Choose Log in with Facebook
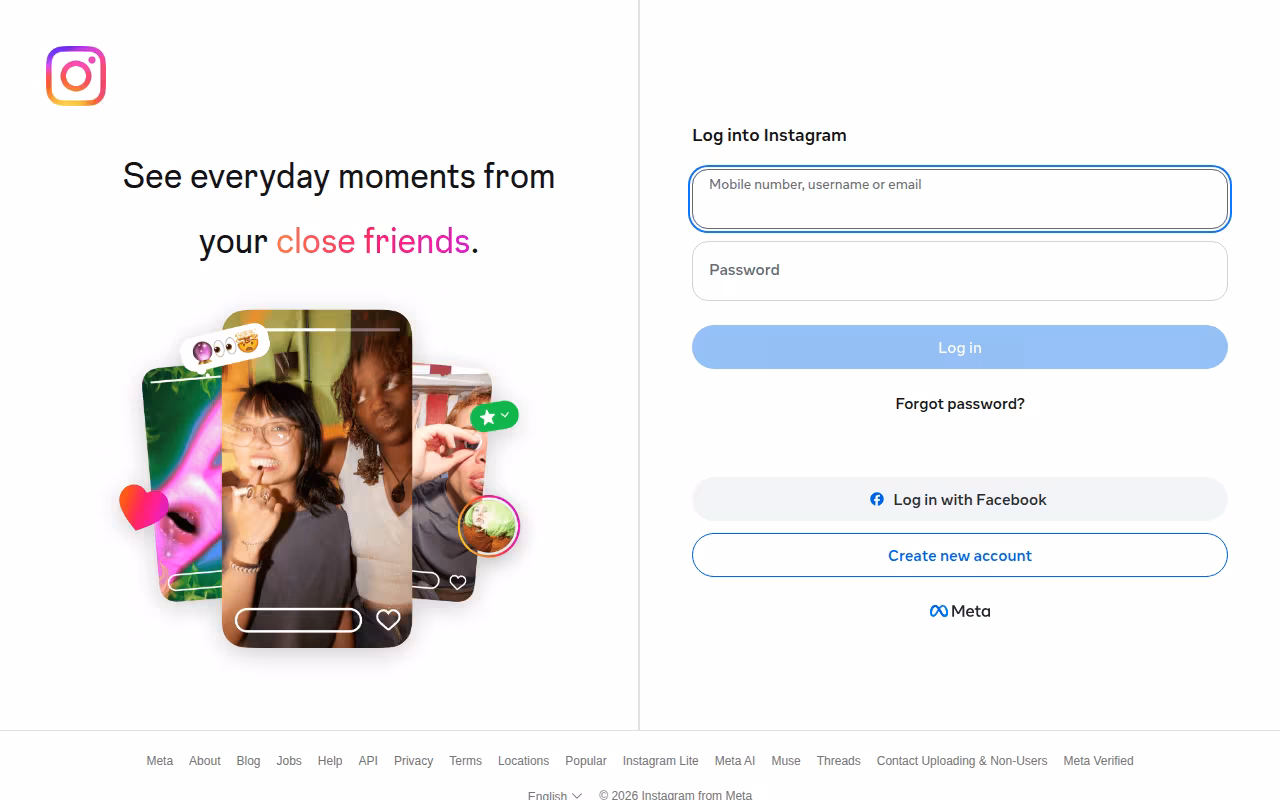1280x800 pixels. [960, 499]
